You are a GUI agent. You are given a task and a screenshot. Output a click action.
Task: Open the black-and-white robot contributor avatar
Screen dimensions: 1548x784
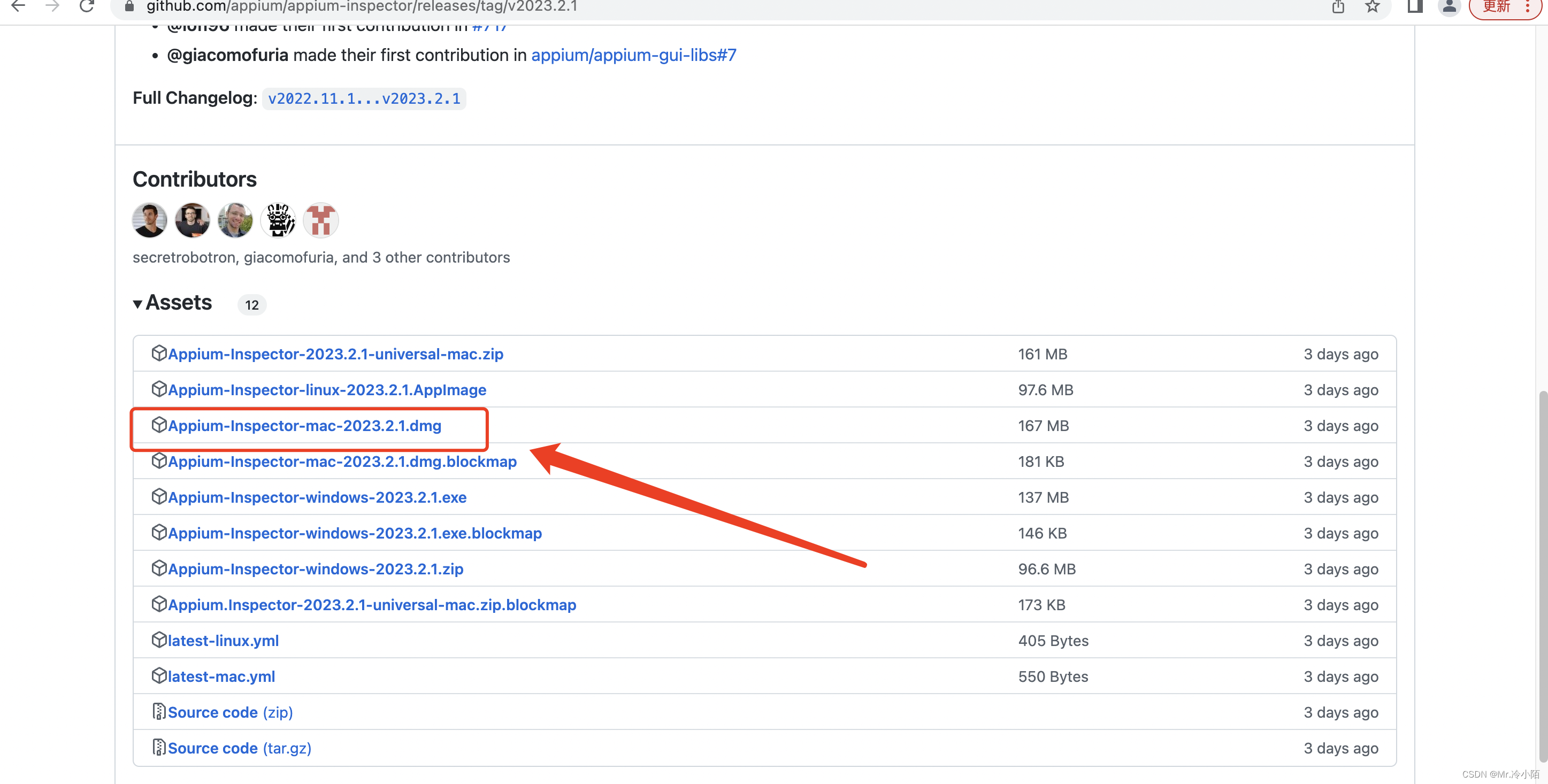278,220
